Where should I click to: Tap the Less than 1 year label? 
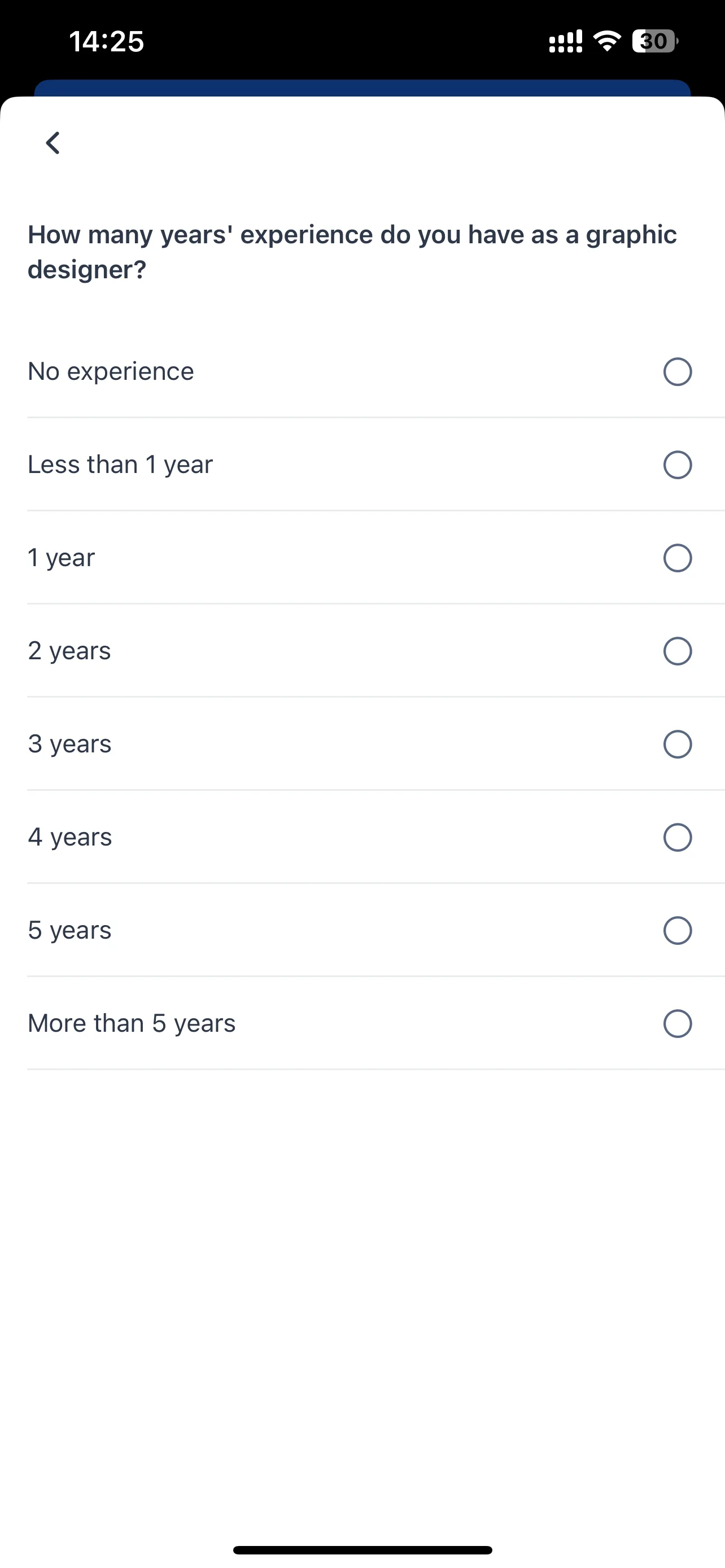120,465
